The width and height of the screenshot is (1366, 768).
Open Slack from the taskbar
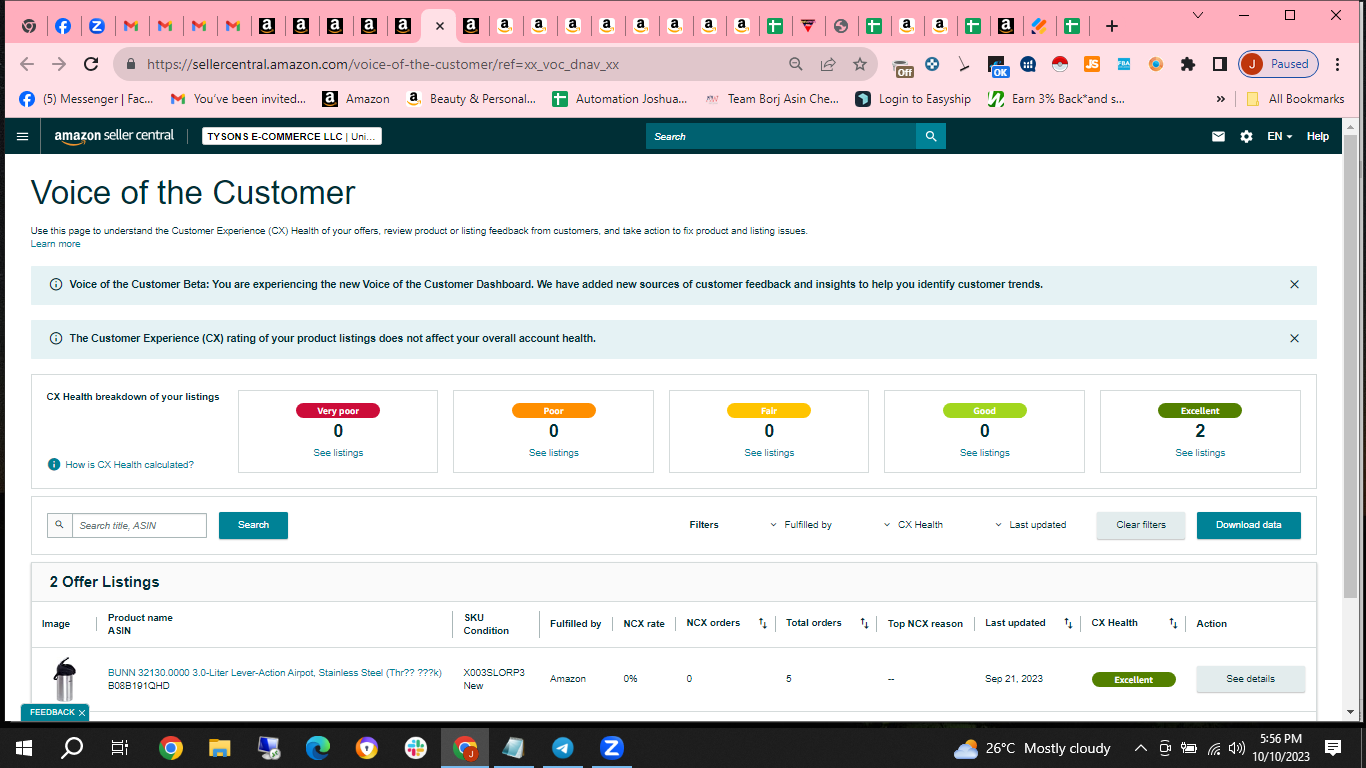(x=415, y=748)
